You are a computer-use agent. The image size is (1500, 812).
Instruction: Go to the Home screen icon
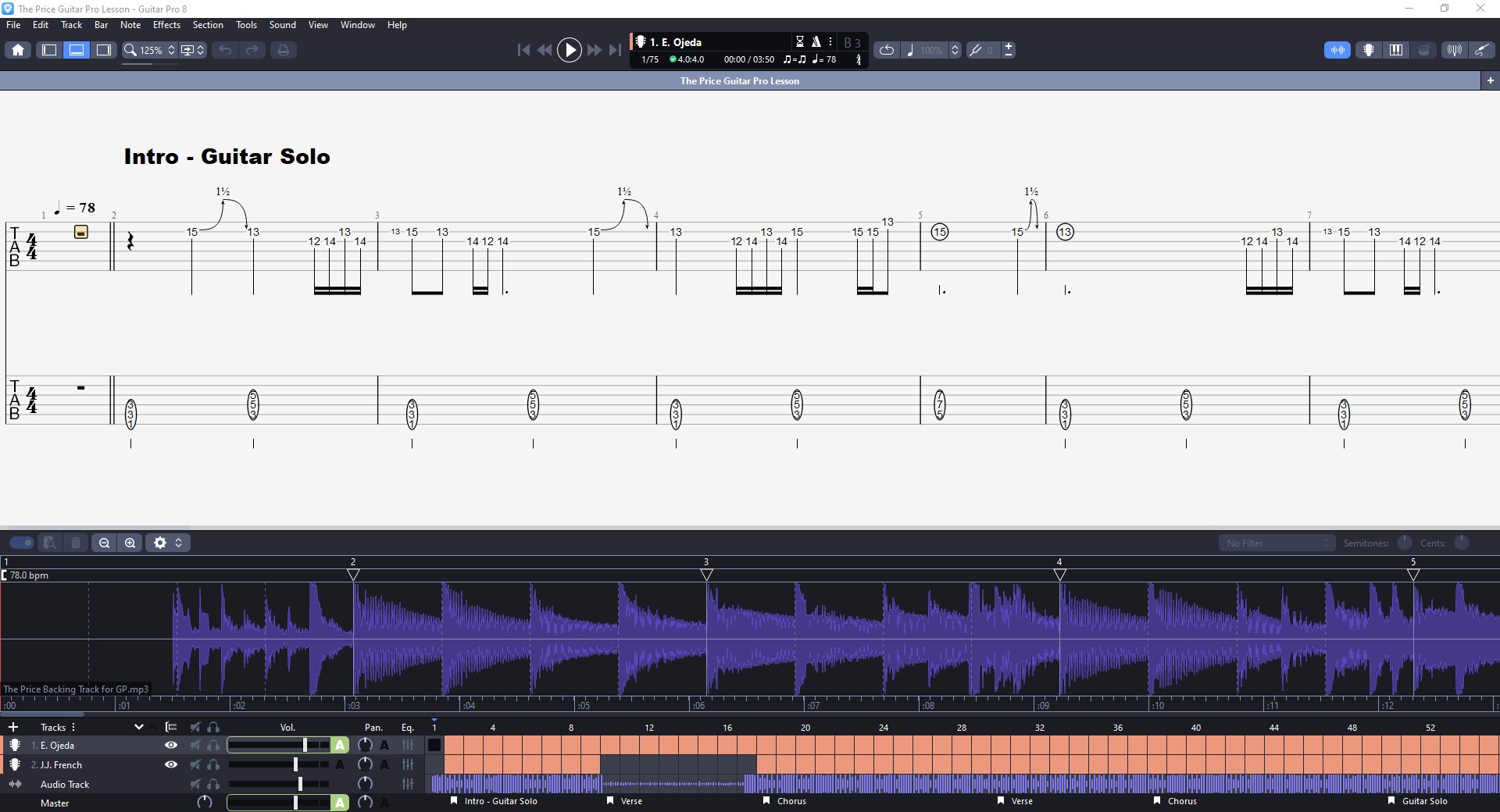[18, 50]
